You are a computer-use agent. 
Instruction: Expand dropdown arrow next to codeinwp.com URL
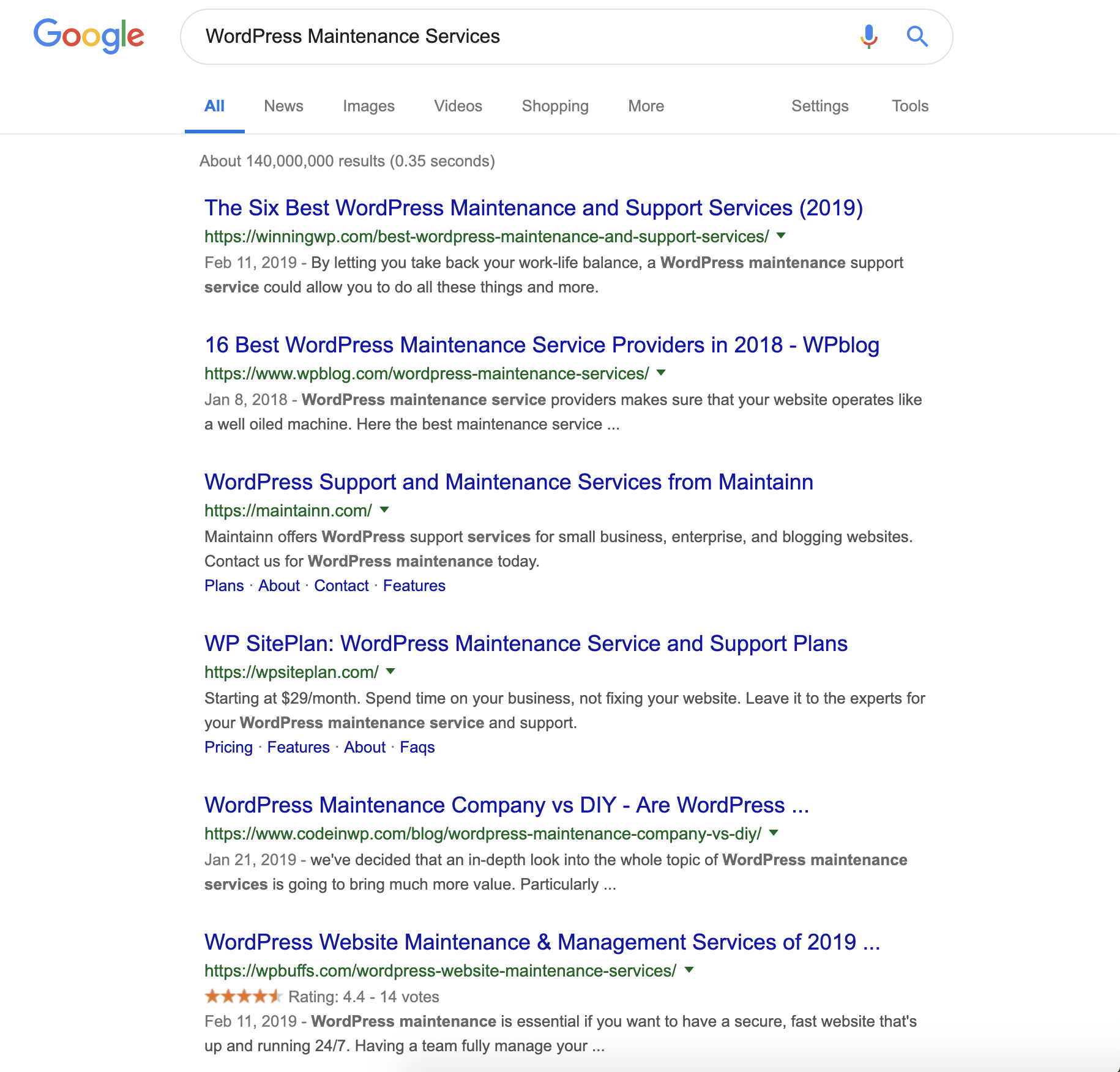pos(774,833)
